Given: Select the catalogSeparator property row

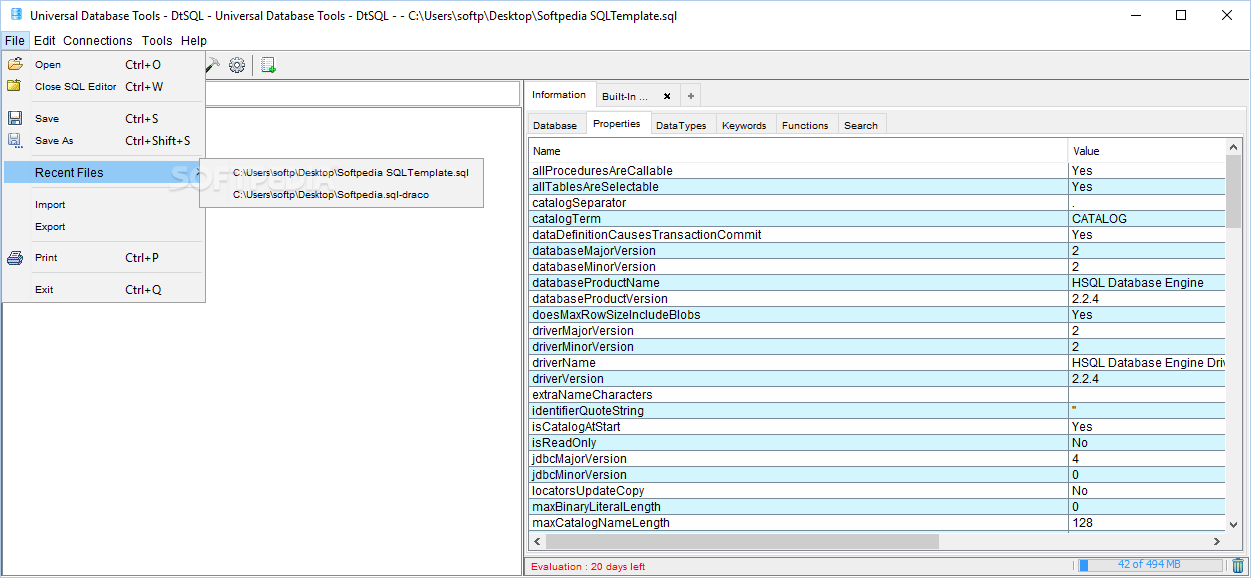Looking at the screenshot, I should pyautogui.click(x=877, y=203).
